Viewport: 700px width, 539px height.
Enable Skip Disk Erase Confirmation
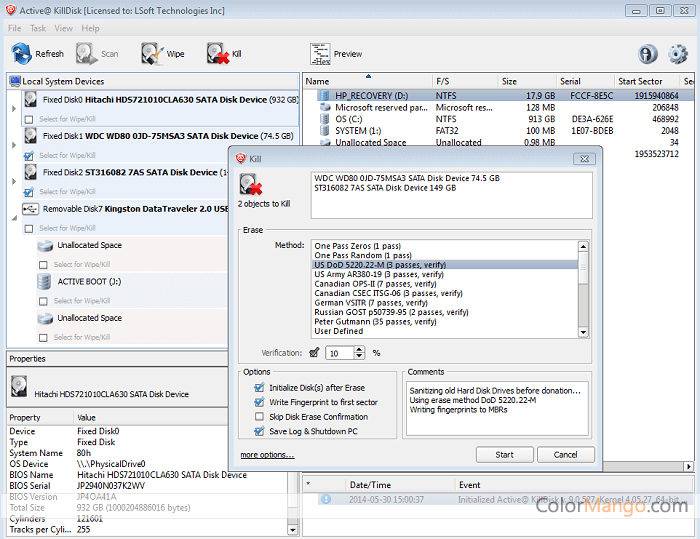tap(259, 417)
